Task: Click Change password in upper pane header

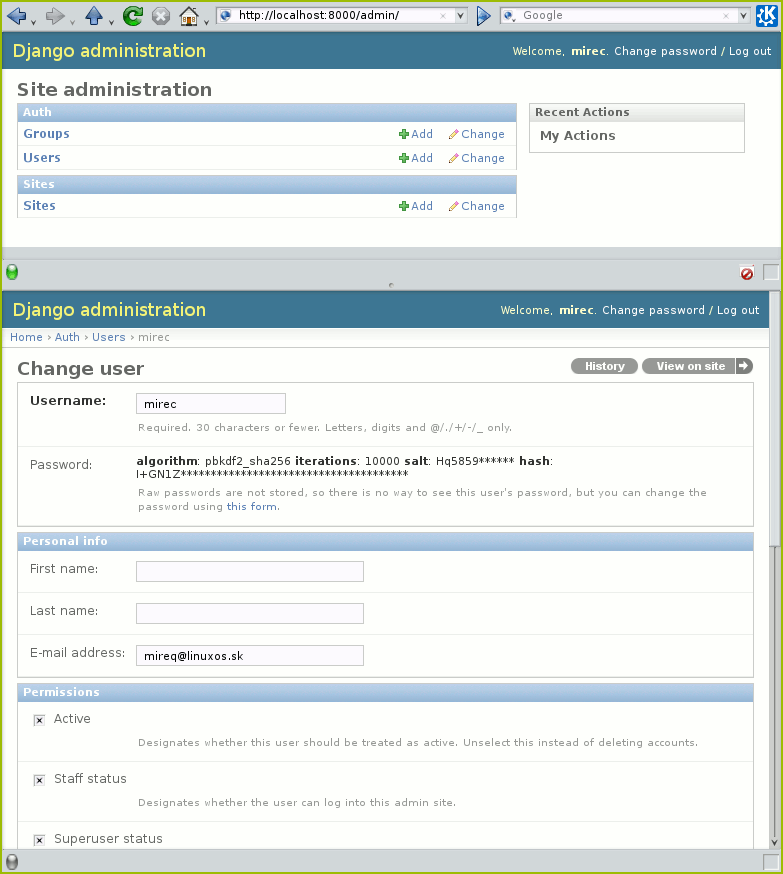Action: (665, 51)
